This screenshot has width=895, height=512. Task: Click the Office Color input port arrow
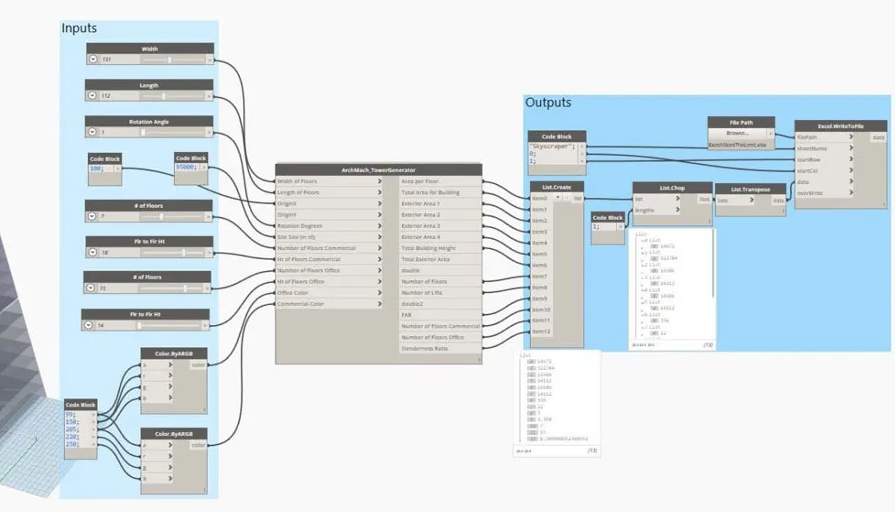(x=380, y=292)
